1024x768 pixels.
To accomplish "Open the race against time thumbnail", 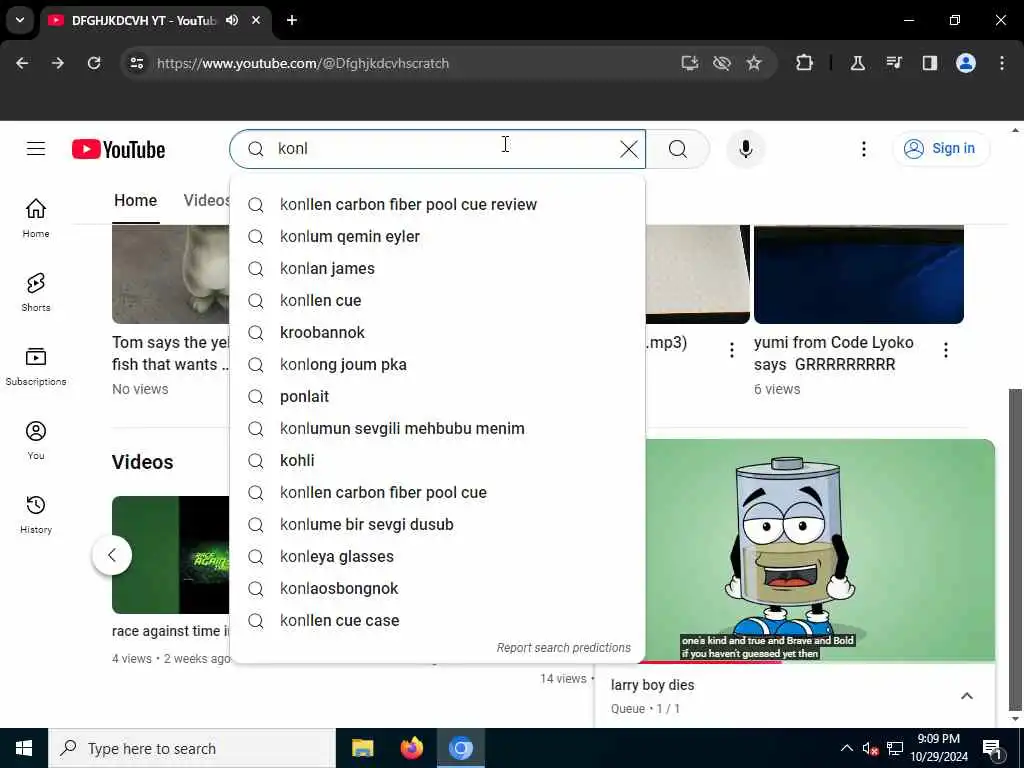I will [x=170, y=555].
